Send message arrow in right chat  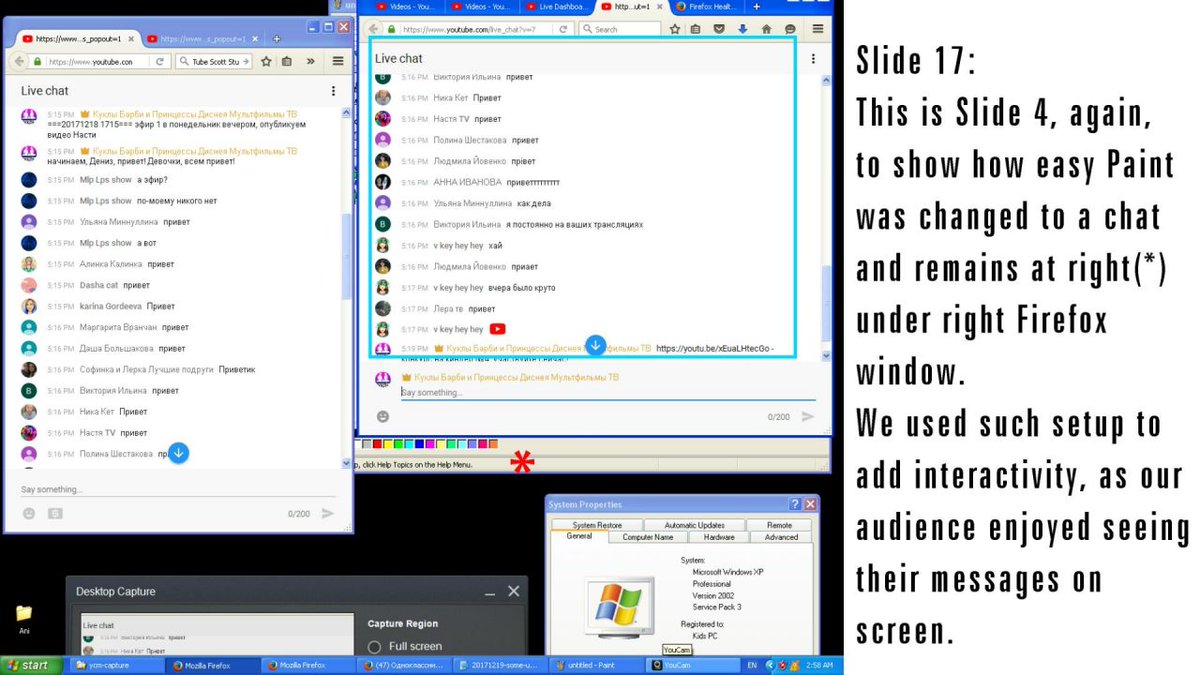click(808, 416)
